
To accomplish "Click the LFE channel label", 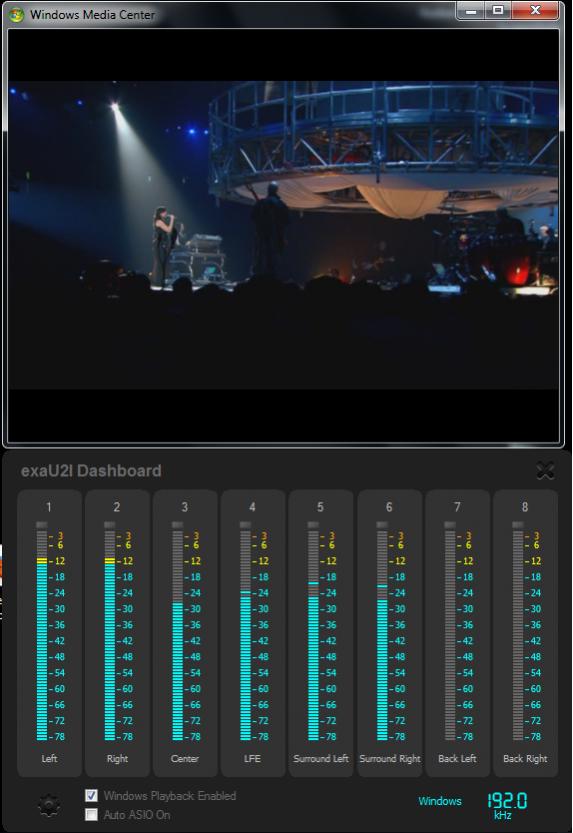I will [252, 758].
